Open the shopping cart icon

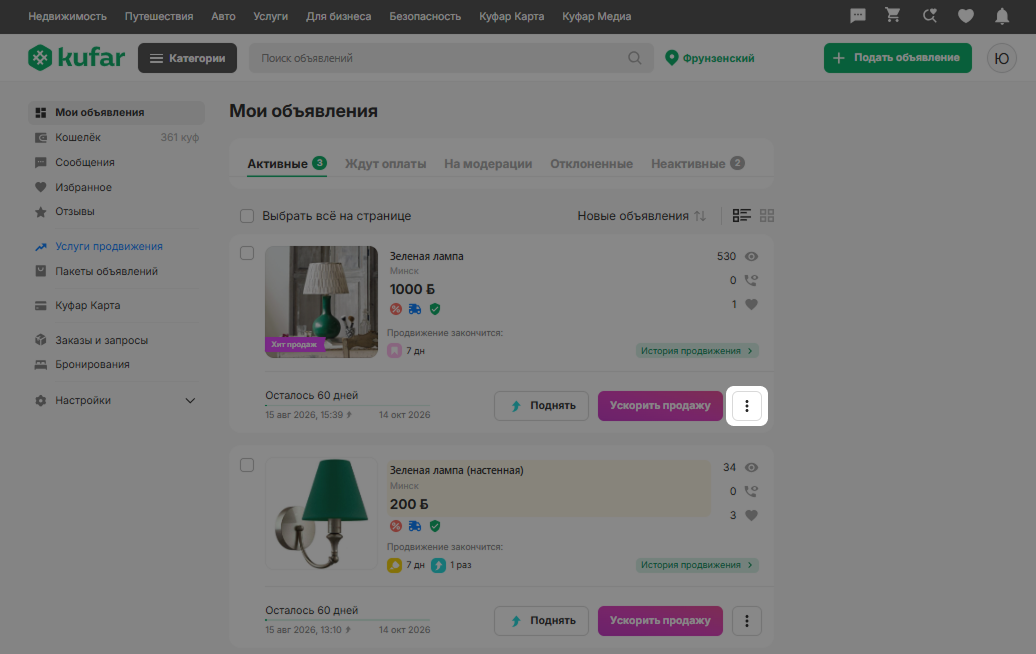click(893, 15)
